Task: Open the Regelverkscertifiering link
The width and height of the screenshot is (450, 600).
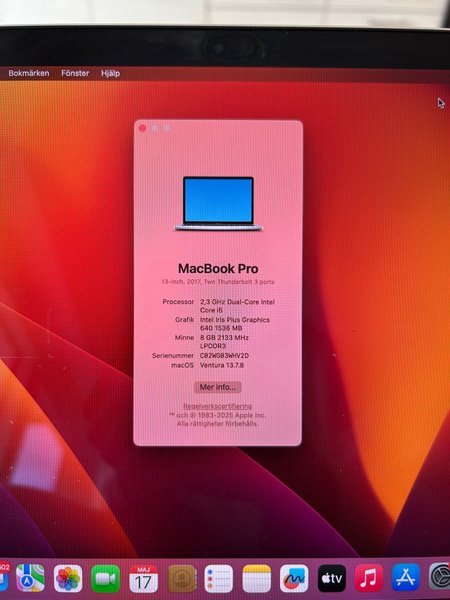Action: click(x=217, y=406)
